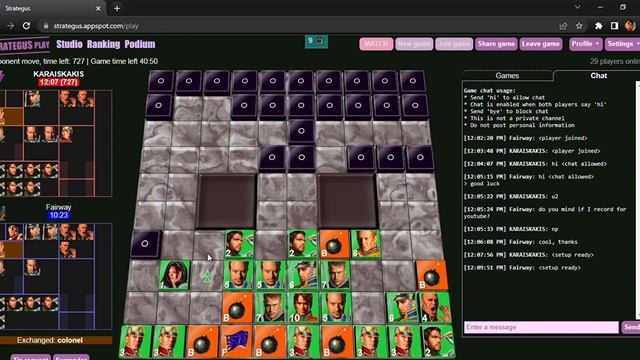The width and height of the screenshot is (640, 360).
Task: Click the blue flag piece
Action: [x=237, y=342]
